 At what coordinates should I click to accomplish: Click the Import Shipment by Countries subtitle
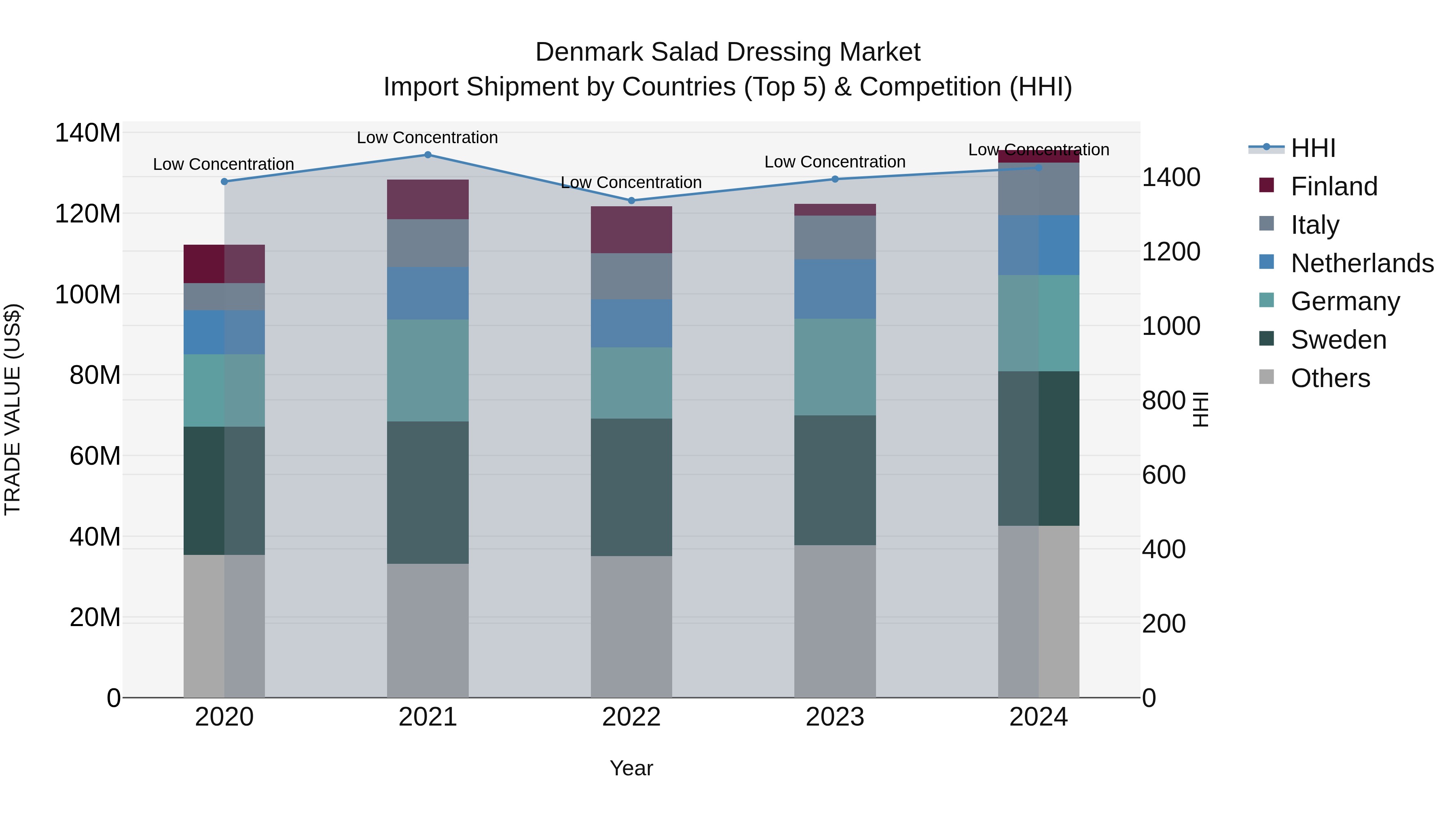728,87
